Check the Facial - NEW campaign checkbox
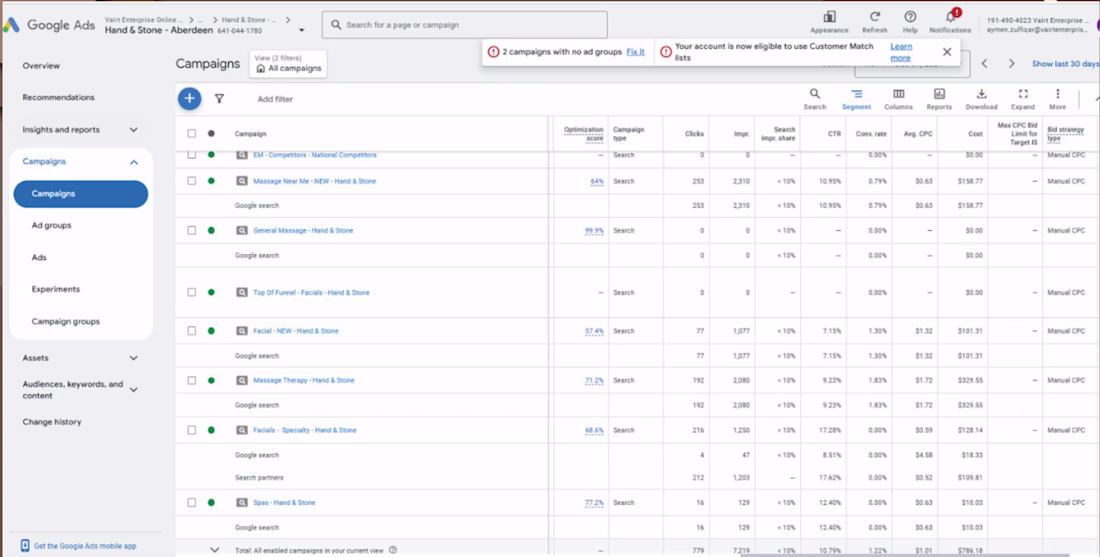1100x557 pixels. [192, 331]
